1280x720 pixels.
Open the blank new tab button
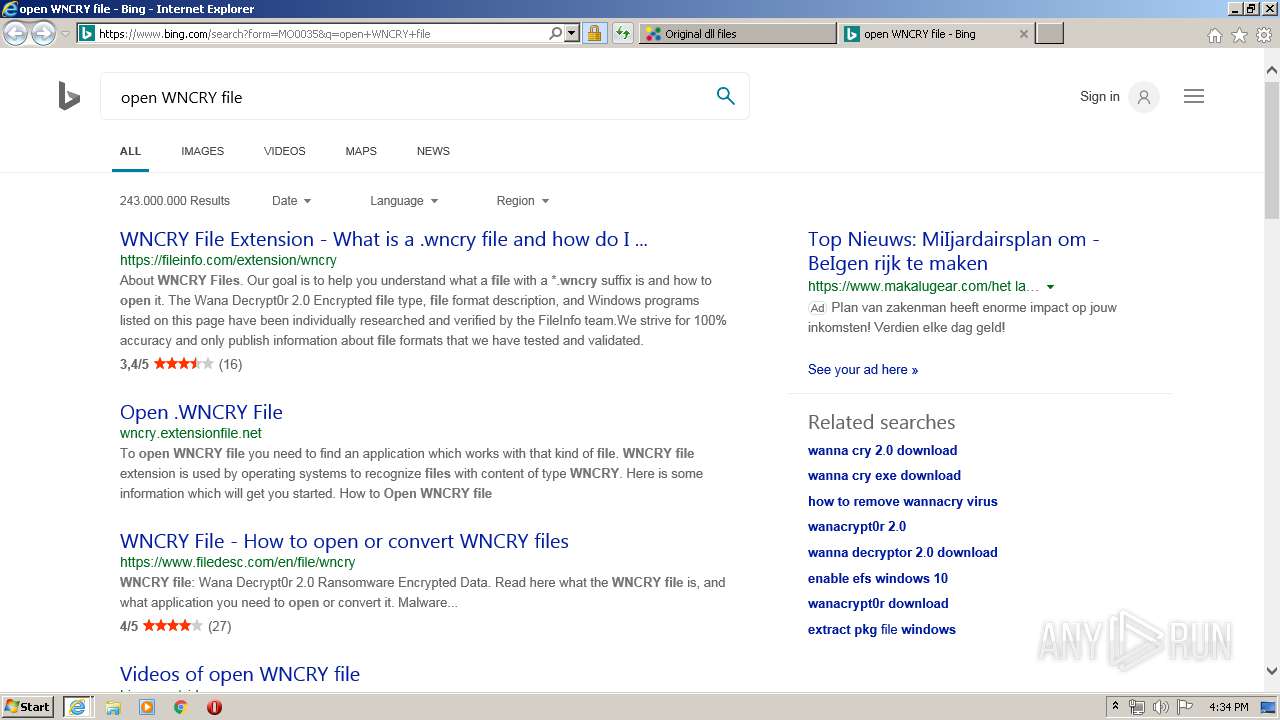(x=1049, y=34)
